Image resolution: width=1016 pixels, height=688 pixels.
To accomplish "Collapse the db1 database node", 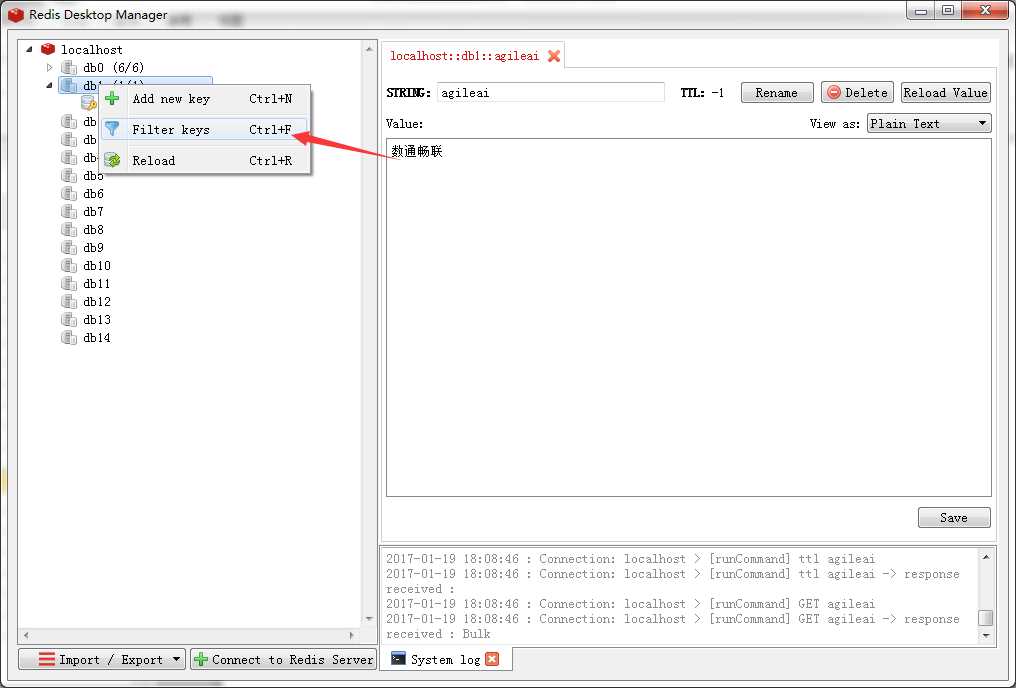I will coord(50,85).
